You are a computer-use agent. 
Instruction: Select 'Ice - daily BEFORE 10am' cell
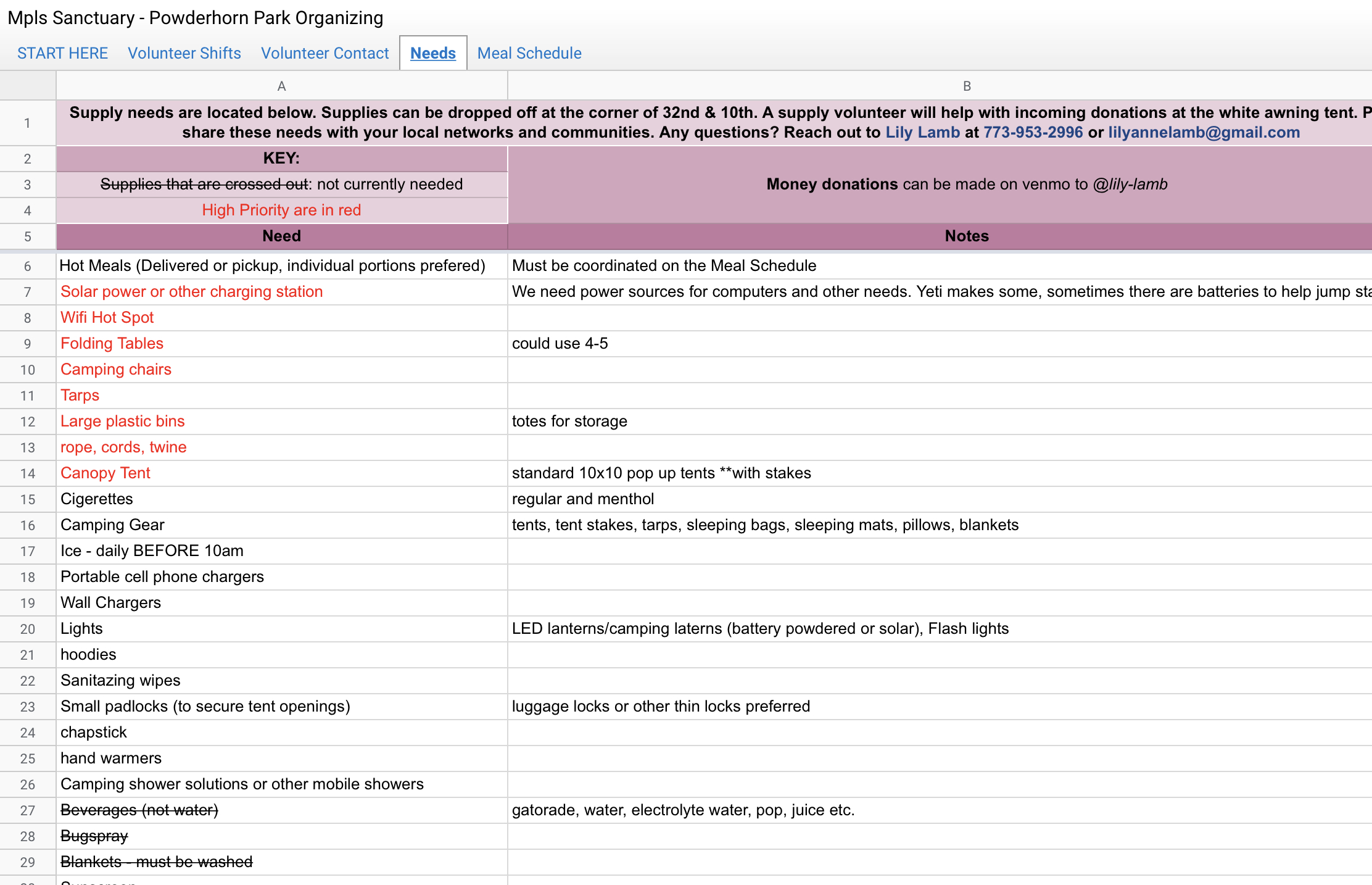point(282,551)
